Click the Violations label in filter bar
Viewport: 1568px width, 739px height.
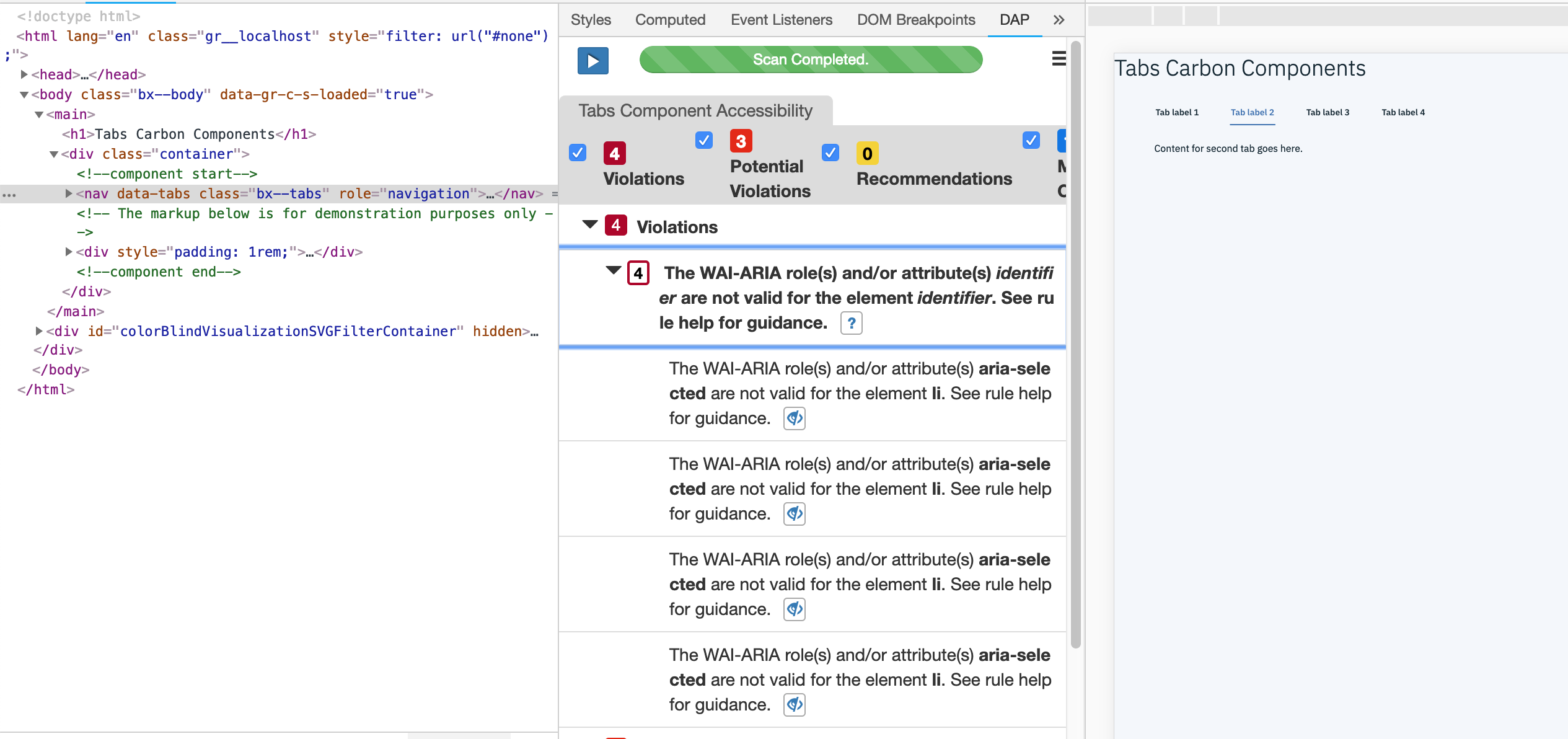(643, 179)
